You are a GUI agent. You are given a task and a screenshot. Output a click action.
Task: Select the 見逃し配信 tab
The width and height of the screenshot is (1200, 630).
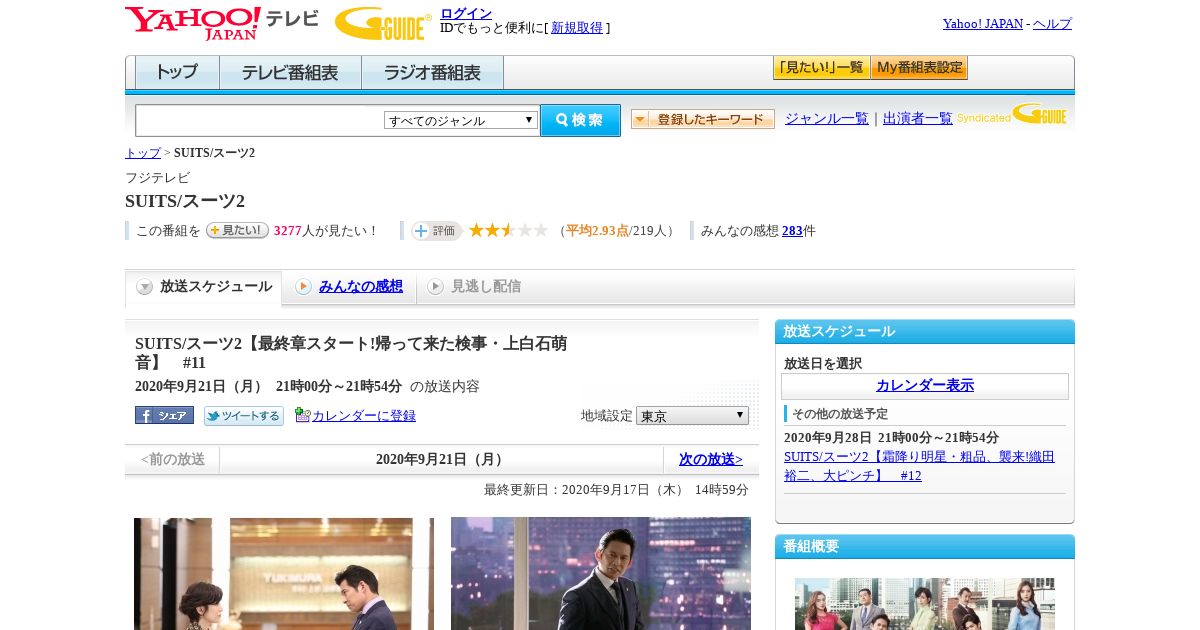point(474,287)
